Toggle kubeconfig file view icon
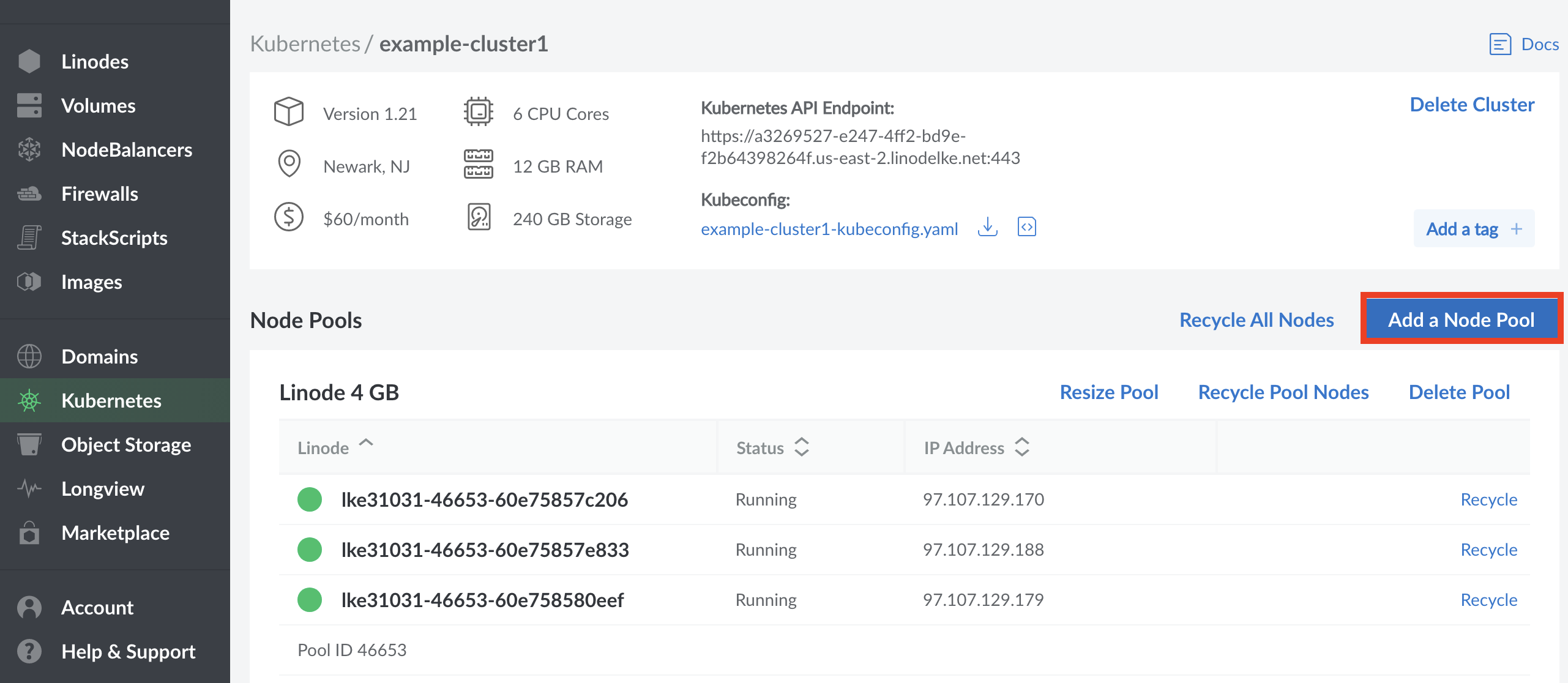Viewport: 1568px width, 683px height. (x=1026, y=227)
